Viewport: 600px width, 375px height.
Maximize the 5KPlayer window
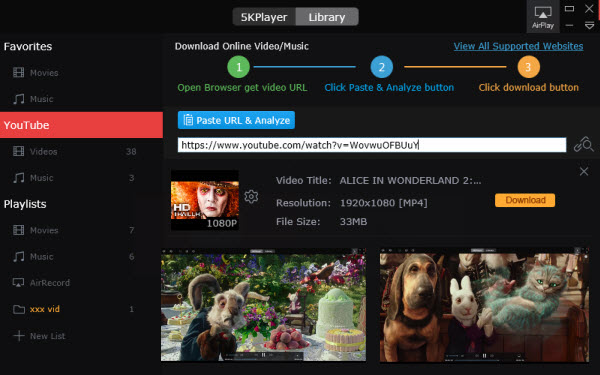tap(569, 8)
